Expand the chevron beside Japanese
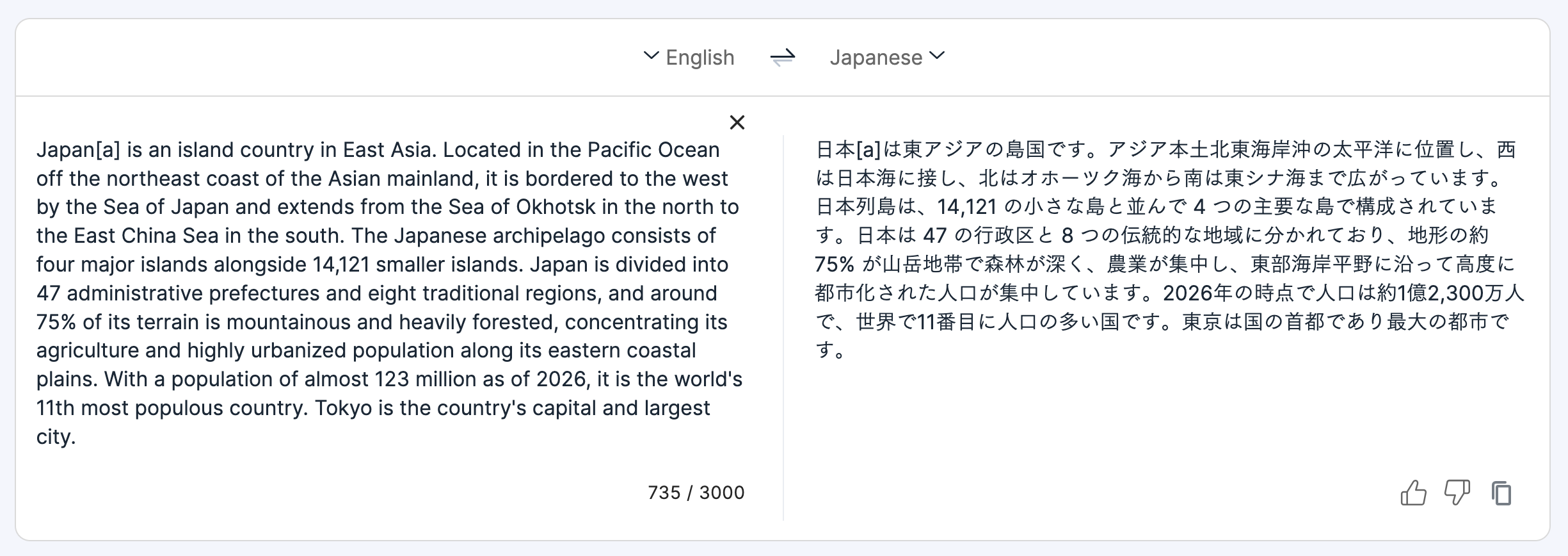This screenshot has width=1568, height=556. [937, 56]
